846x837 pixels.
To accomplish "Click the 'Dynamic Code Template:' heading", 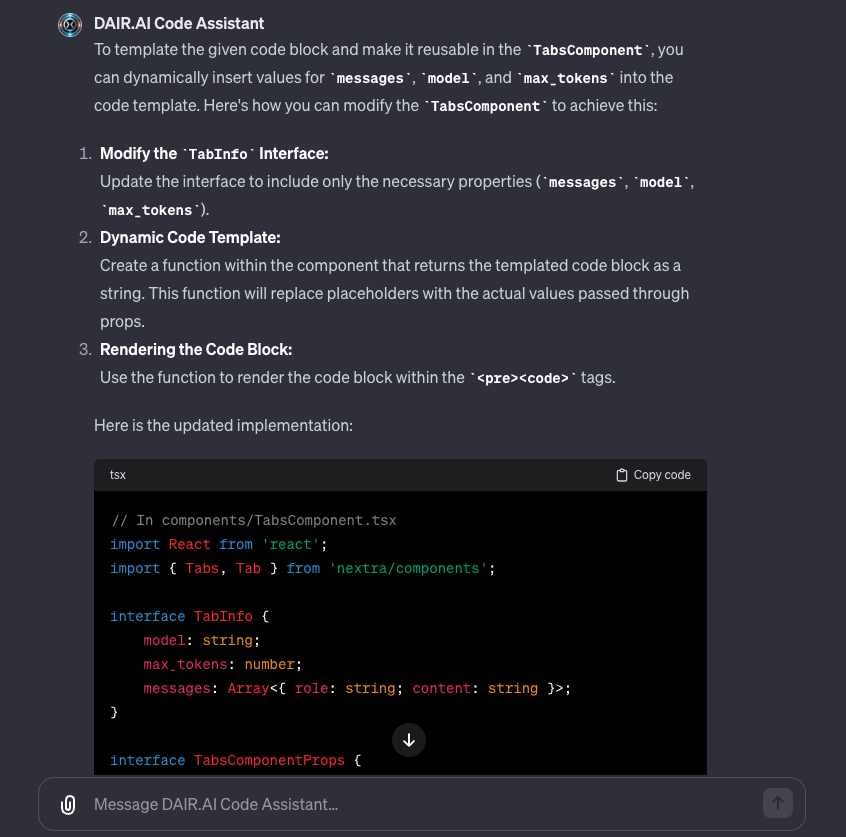I will click(190, 237).
